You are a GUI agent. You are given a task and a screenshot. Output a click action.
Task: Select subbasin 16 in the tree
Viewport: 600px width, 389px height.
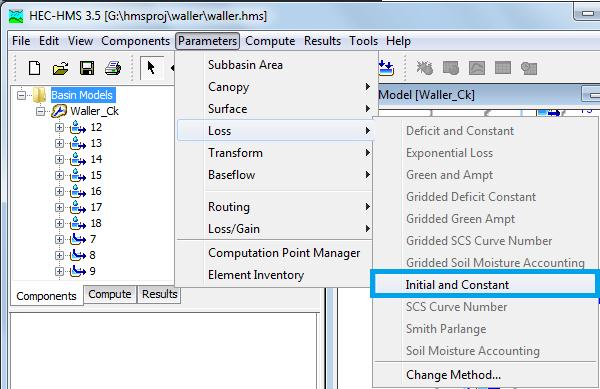pos(96,191)
